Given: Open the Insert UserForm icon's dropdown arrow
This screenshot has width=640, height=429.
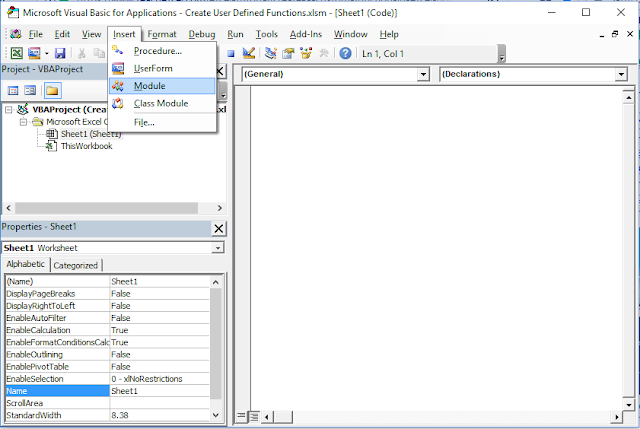Looking at the screenshot, I should (47, 53).
